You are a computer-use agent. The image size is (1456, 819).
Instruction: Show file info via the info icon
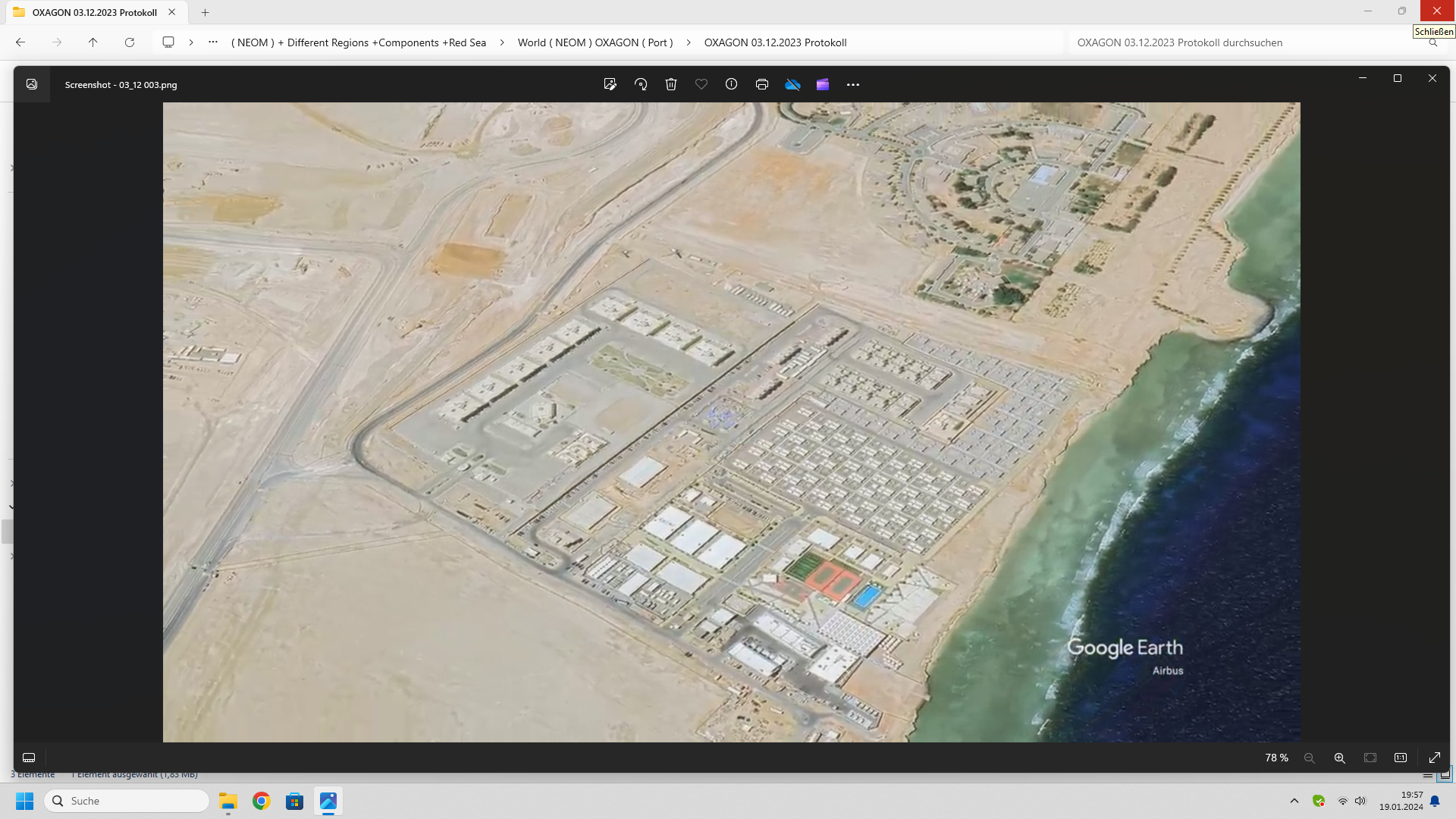[x=731, y=84]
